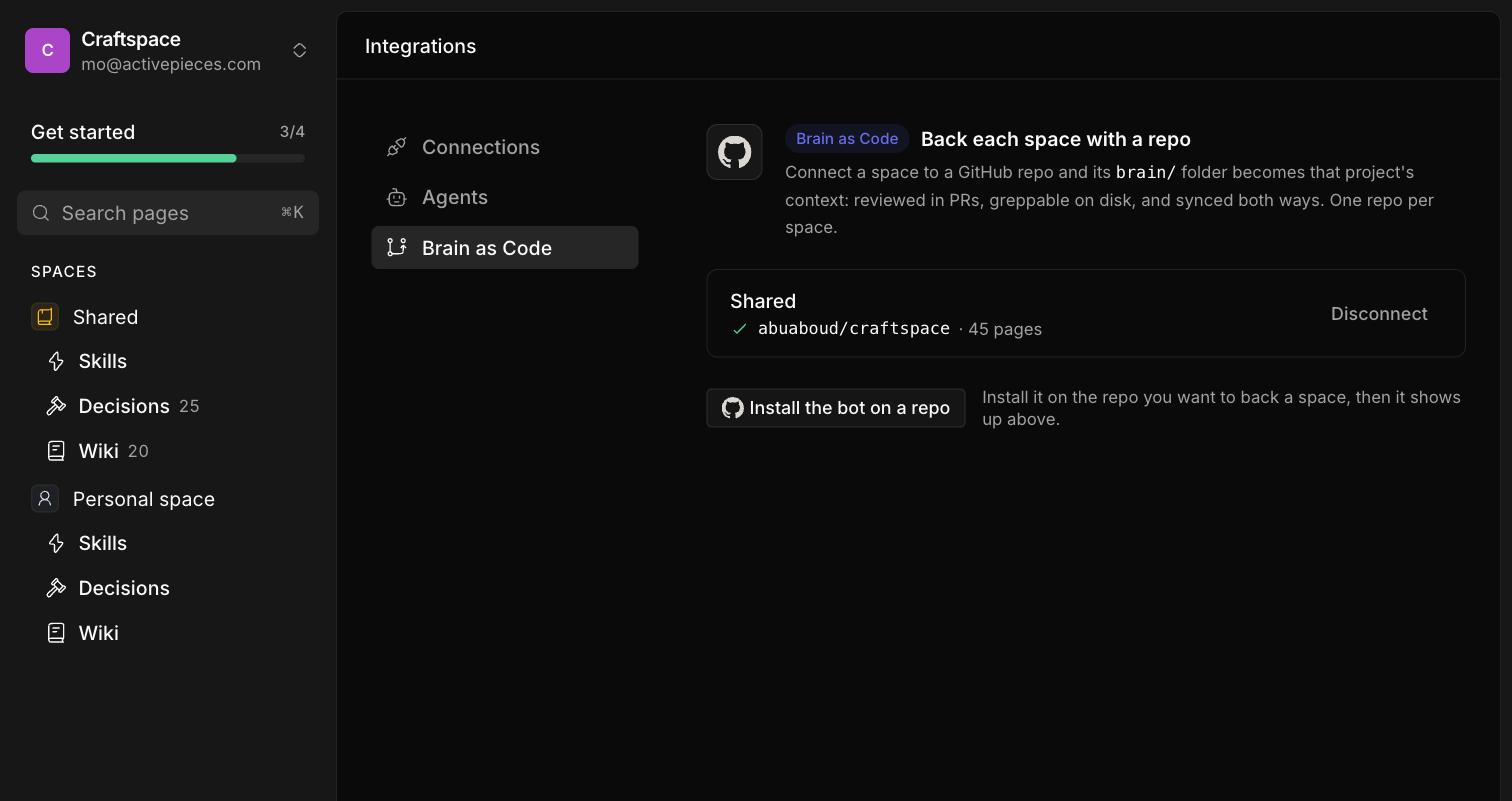
Task: Click the Brain as Code badge
Action: click(x=847, y=139)
